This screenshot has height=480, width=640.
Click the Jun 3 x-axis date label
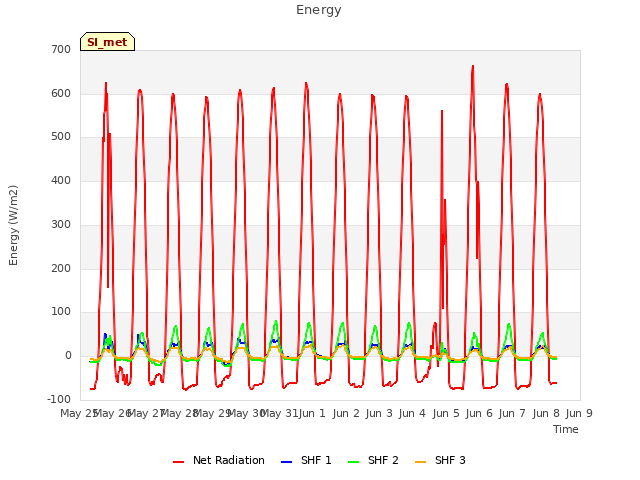tap(379, 413)
